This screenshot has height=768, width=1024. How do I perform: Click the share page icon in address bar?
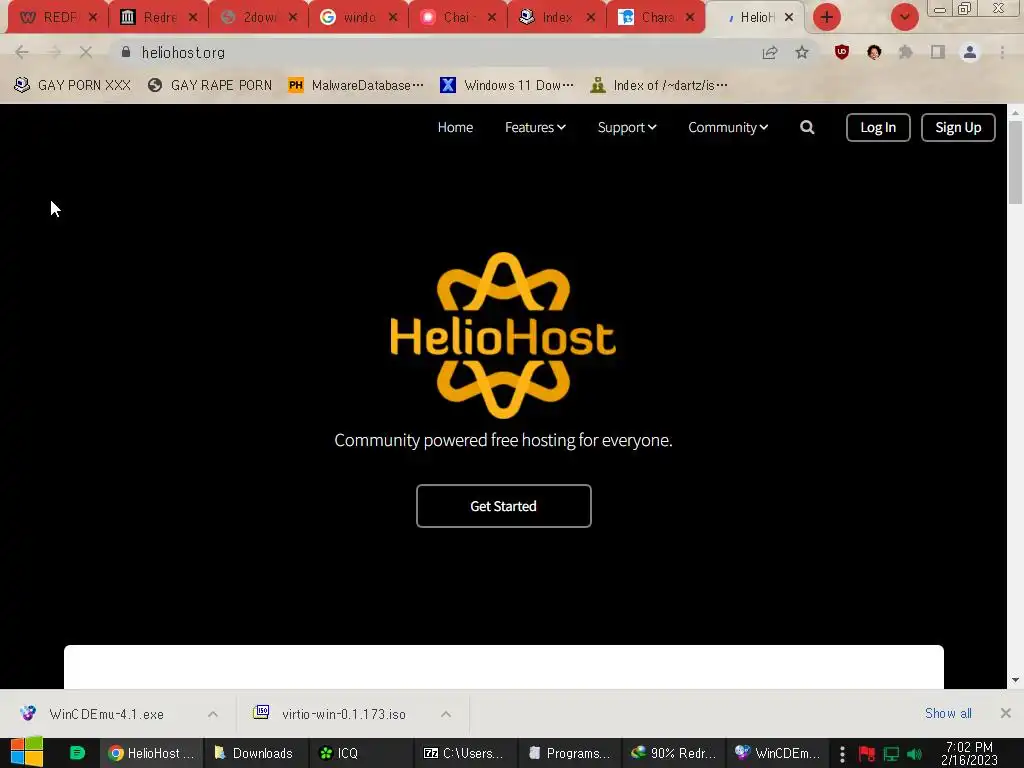pyautogui.click(x=770, y=52)
